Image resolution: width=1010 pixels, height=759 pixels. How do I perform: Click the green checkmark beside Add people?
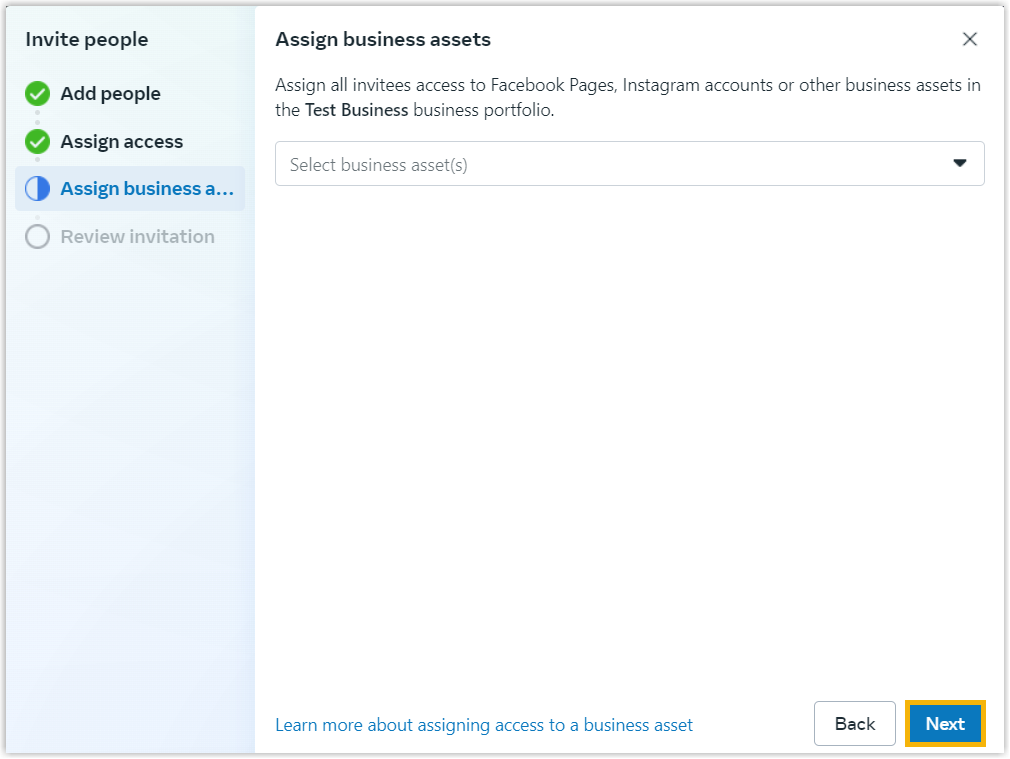37,94
